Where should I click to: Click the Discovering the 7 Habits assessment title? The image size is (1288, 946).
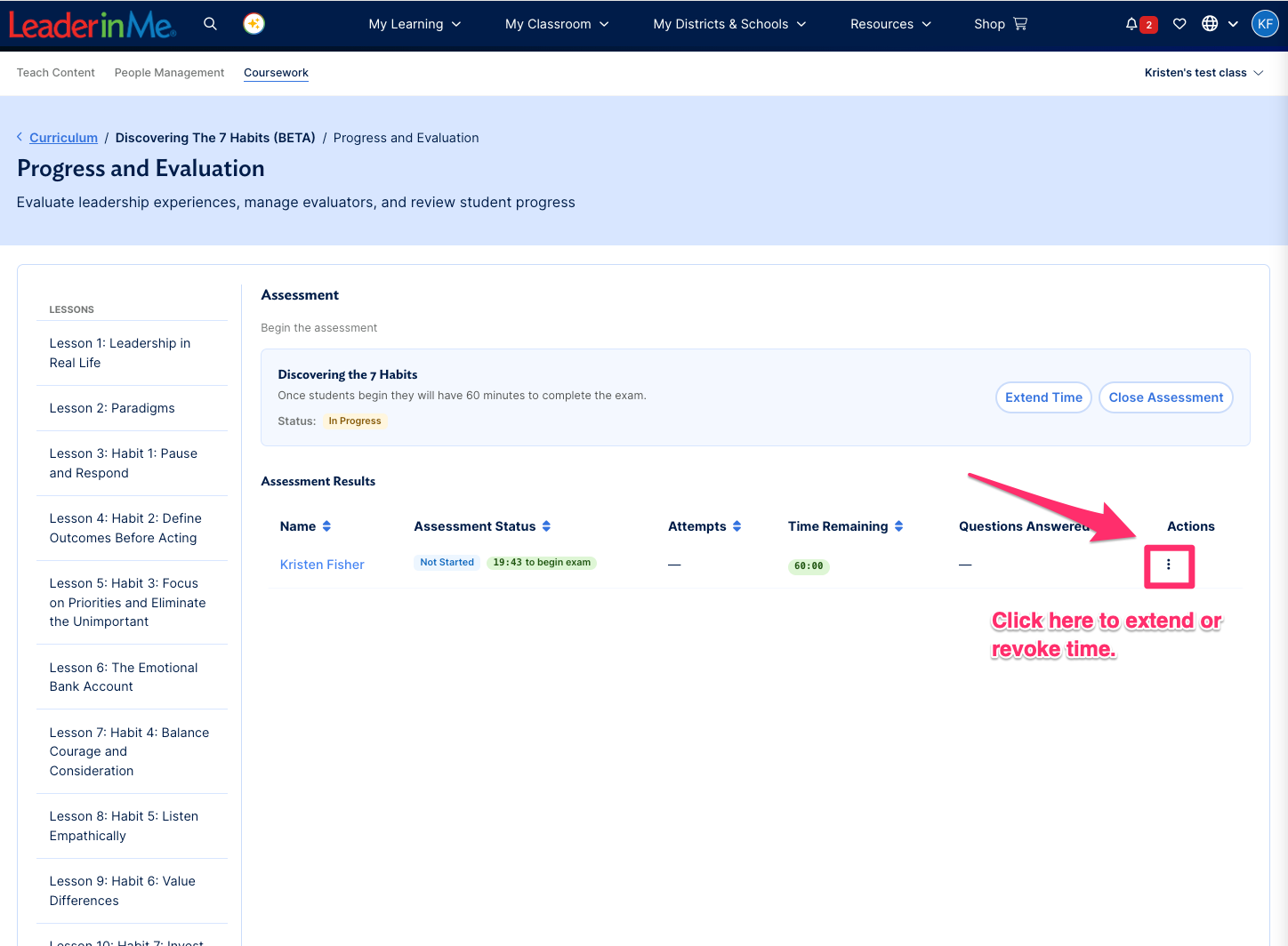click(347, 374)
